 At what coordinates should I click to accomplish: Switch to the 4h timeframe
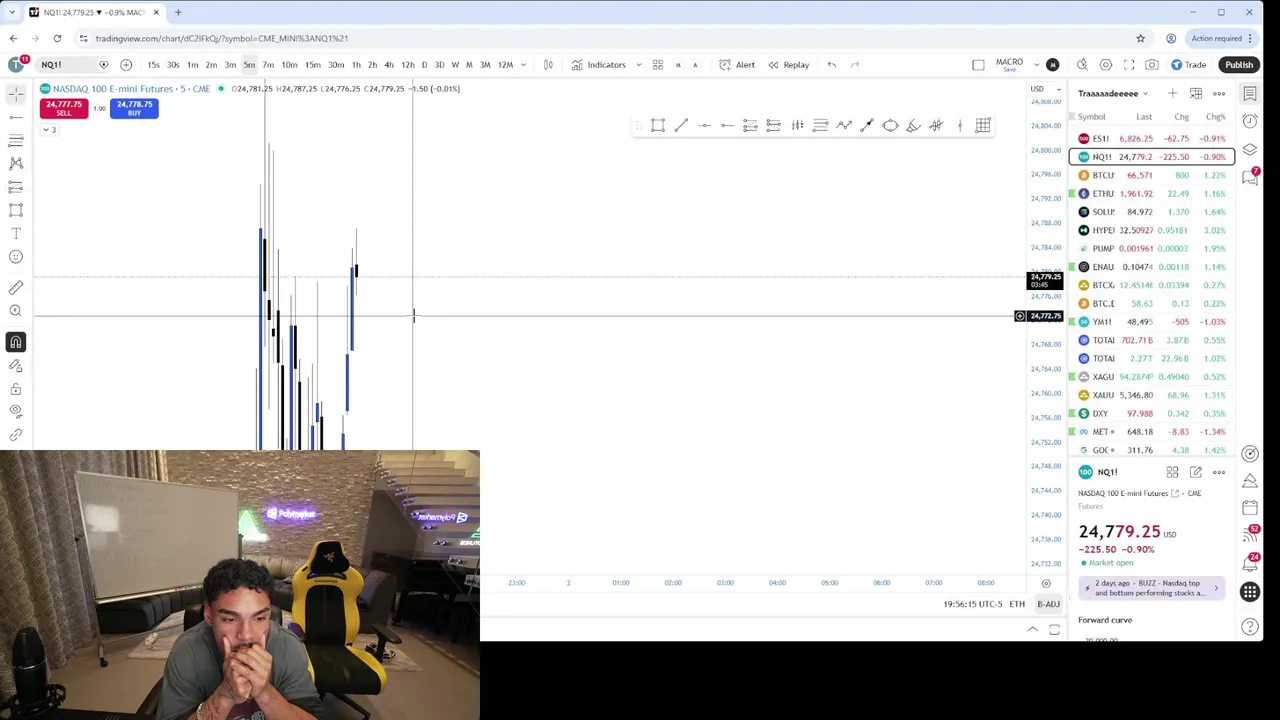point(389,65)
